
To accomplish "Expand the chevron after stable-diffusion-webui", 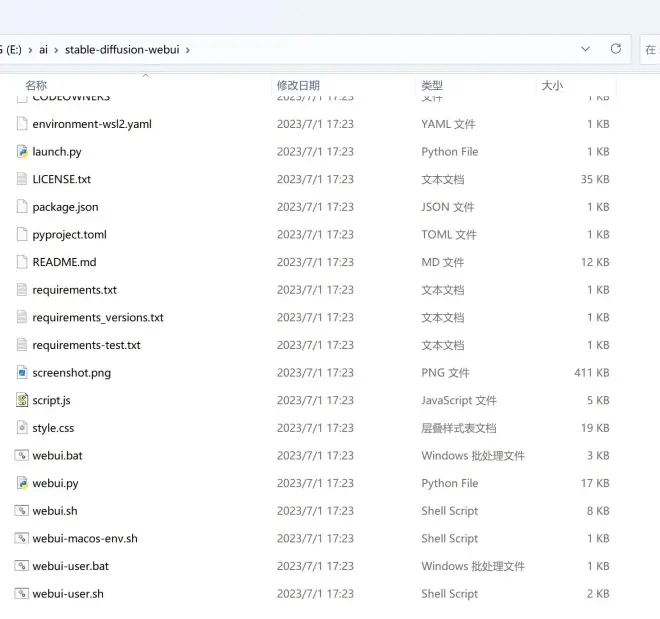I will point(188,50).
